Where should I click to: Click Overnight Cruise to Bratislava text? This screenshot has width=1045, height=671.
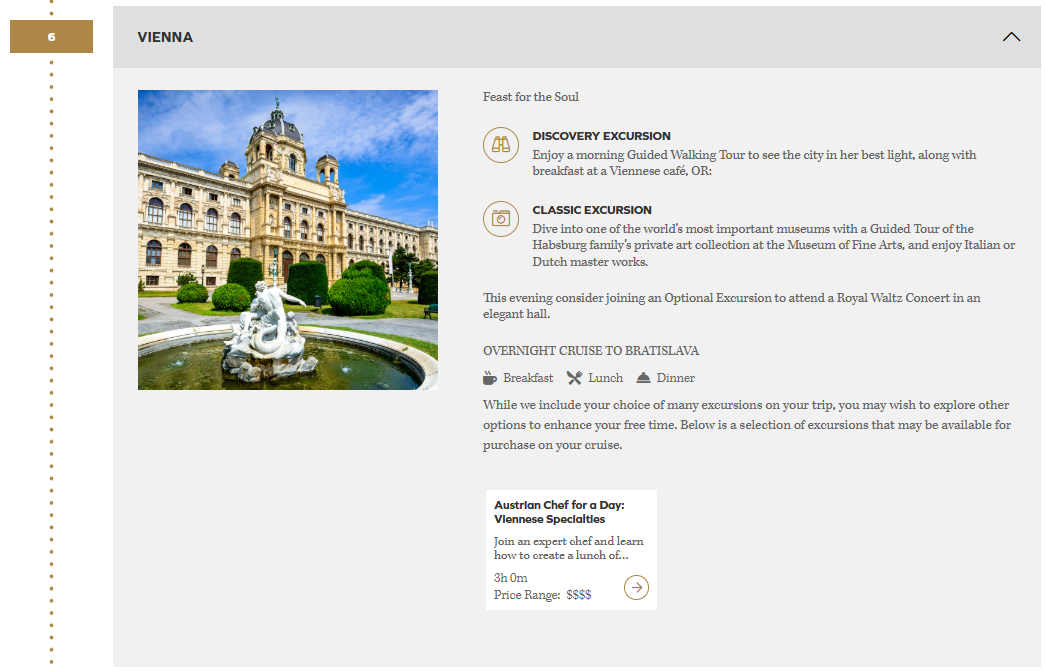pyautogui.click(x=590, y=351)
